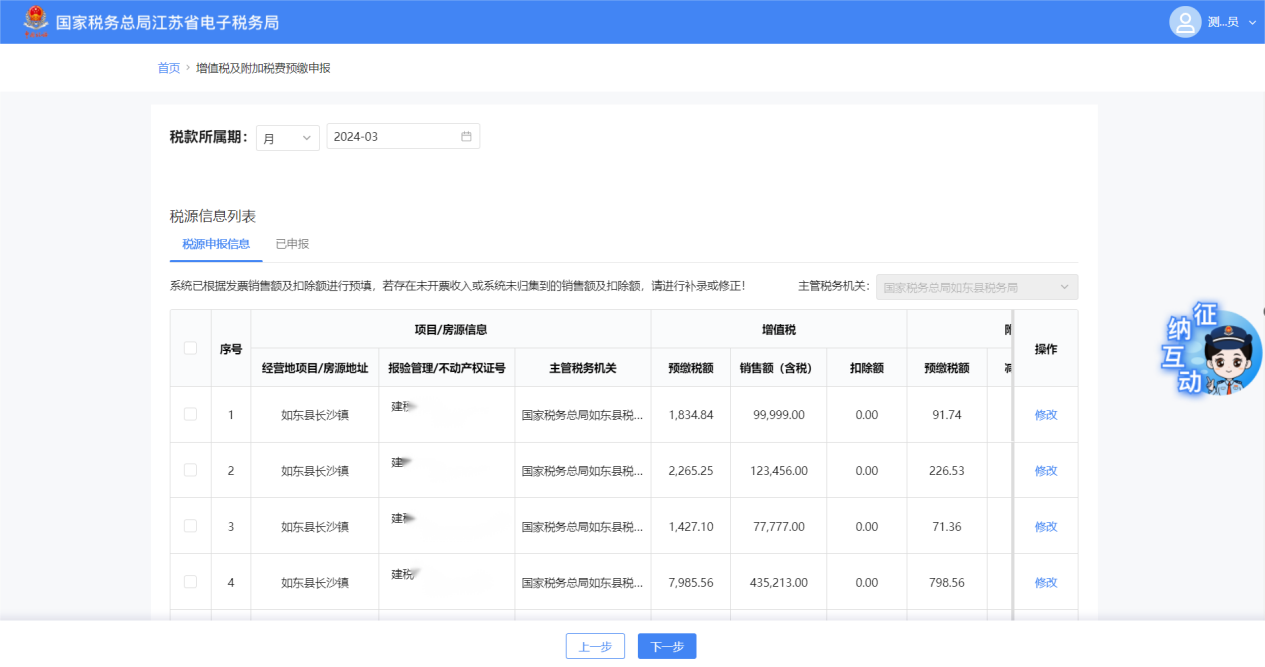Go to 首页 via breadcrumb link

[x=168, y=68]
